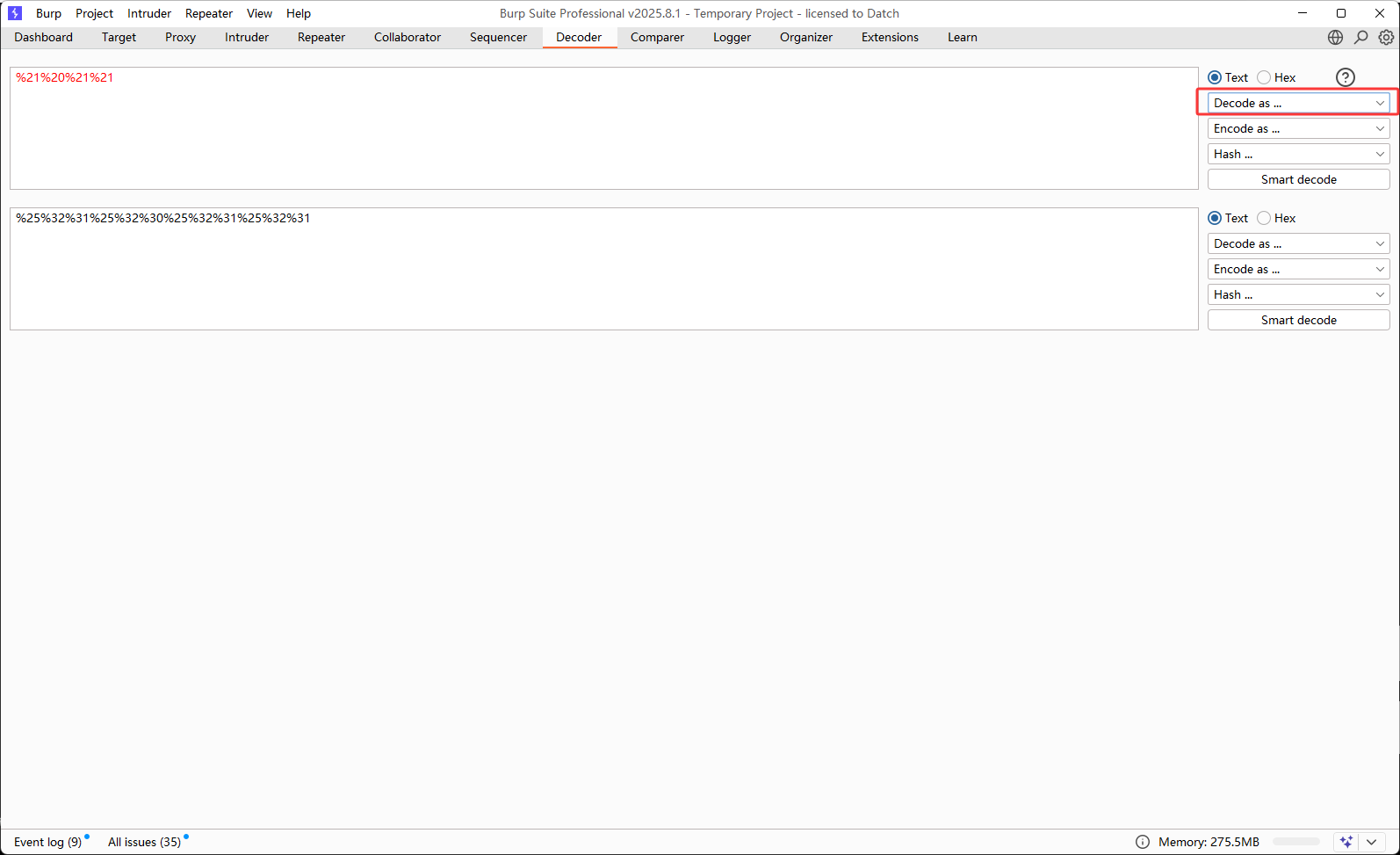
Task: Click the search magnifier icon
Action: [1360, 37]
